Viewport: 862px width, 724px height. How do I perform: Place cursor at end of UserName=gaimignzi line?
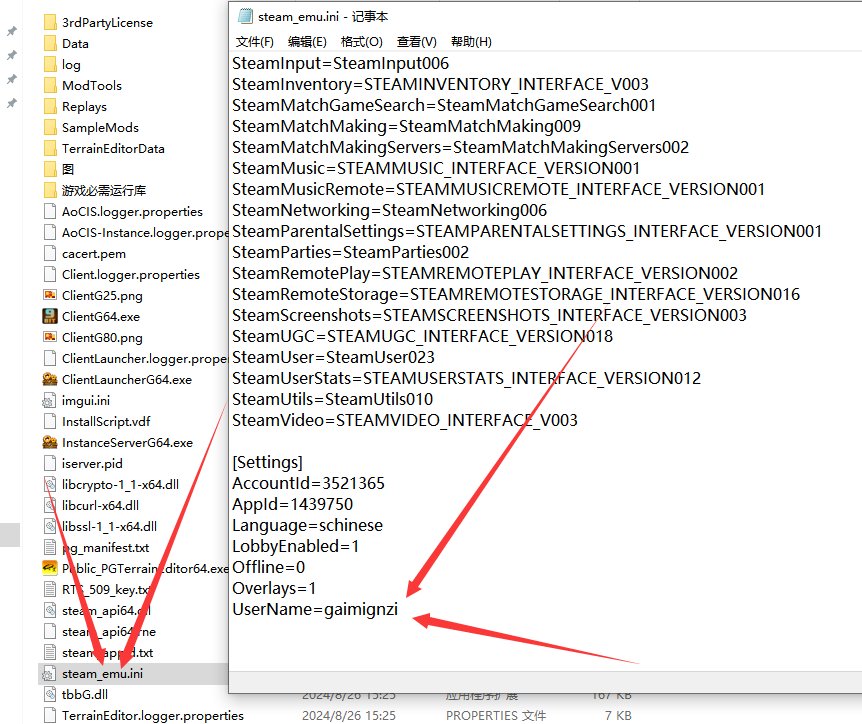pos(398,609)
